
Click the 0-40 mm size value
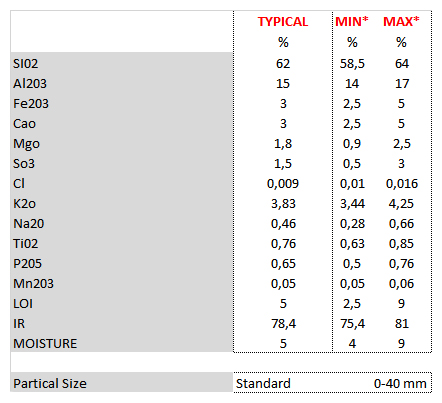tap(400, 384)
